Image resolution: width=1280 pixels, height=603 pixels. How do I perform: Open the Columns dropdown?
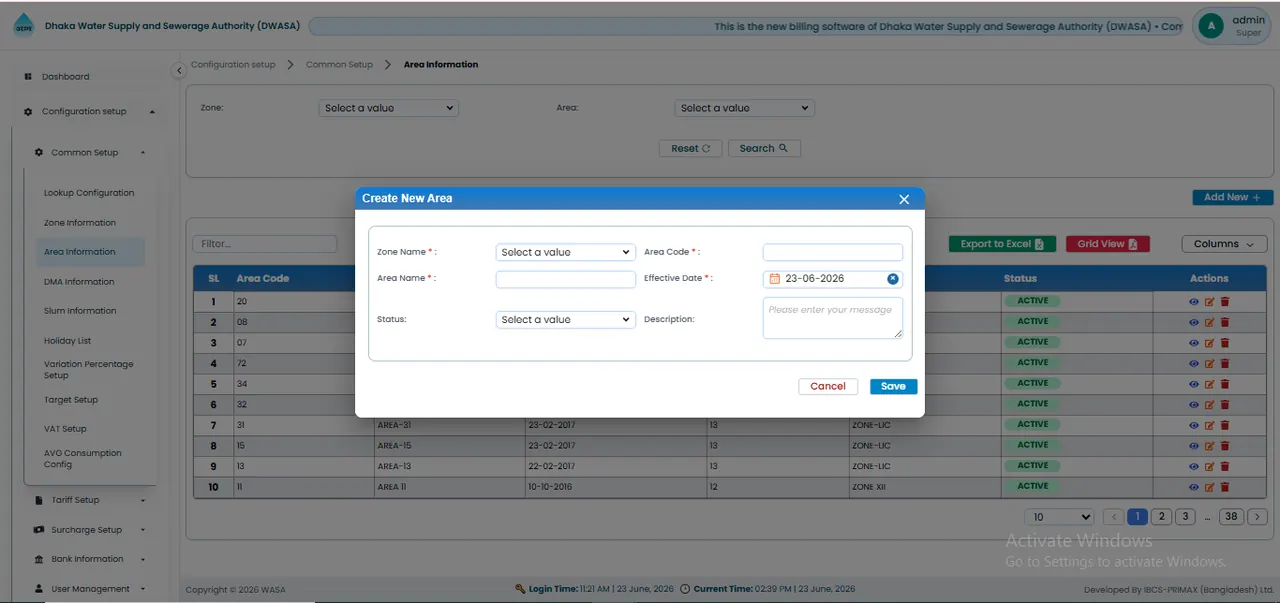(x=1224, y=244)
